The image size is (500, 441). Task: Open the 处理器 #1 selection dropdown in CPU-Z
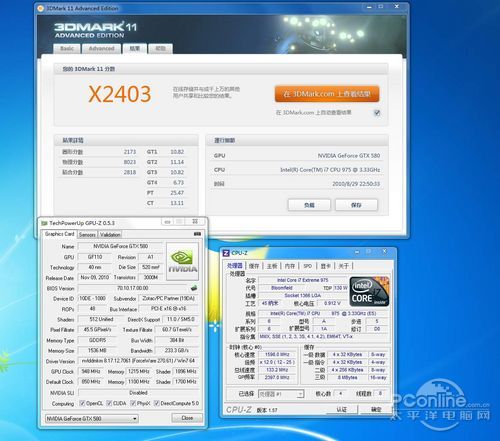click(x=281, y=394)
